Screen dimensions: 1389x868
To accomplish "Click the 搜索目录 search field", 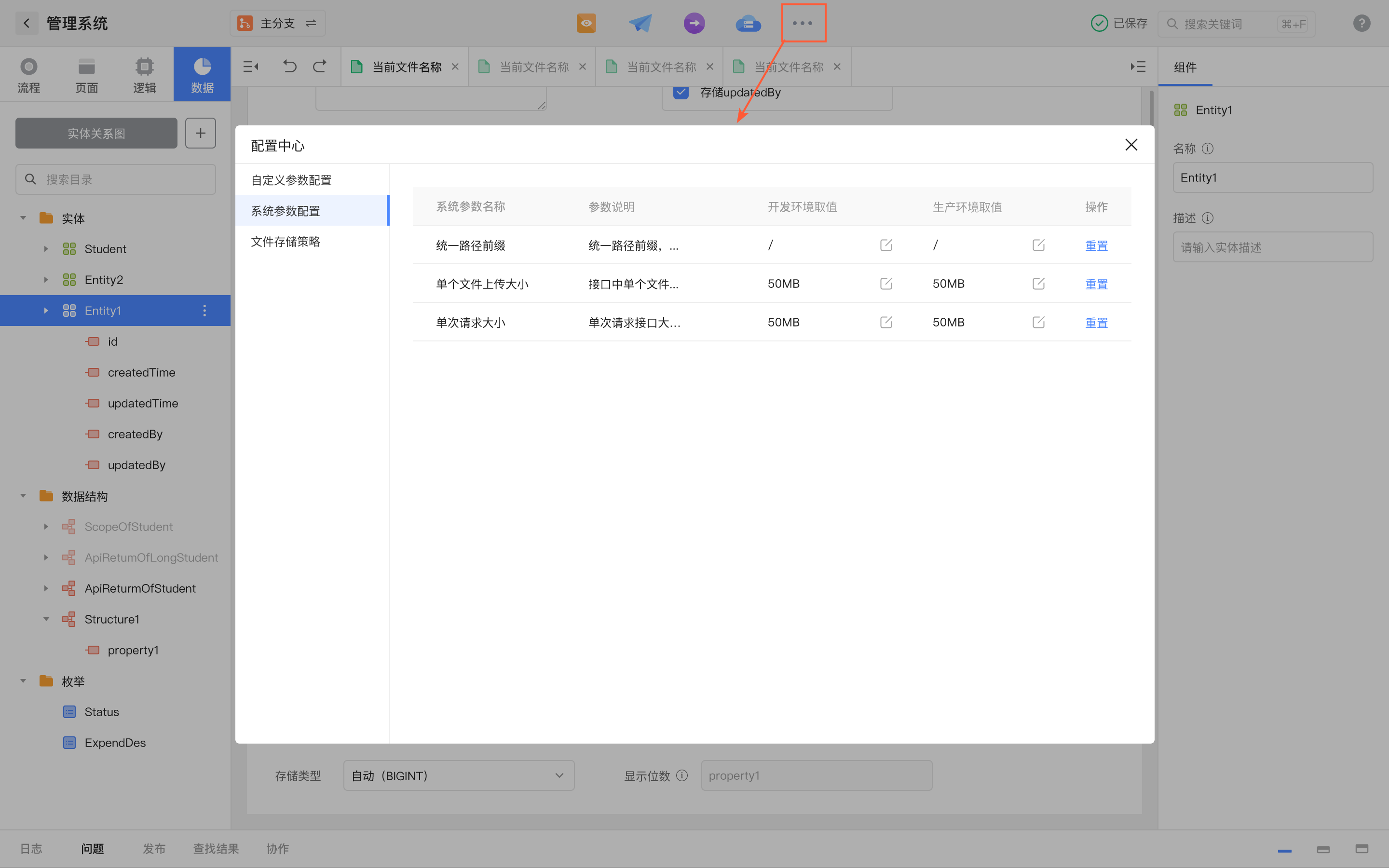I will coord(115,179).
